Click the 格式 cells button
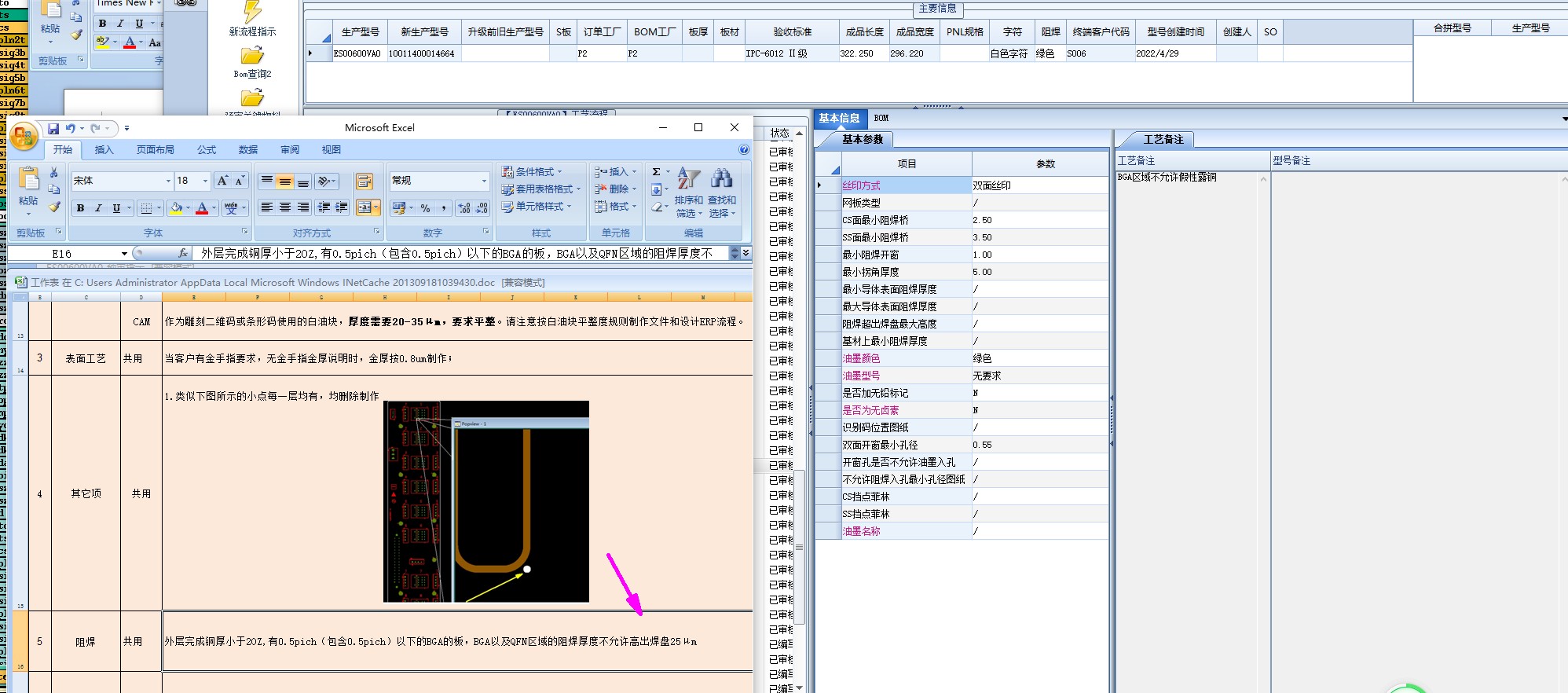This screenshot has width=1568, height=693. click(615, 206)
